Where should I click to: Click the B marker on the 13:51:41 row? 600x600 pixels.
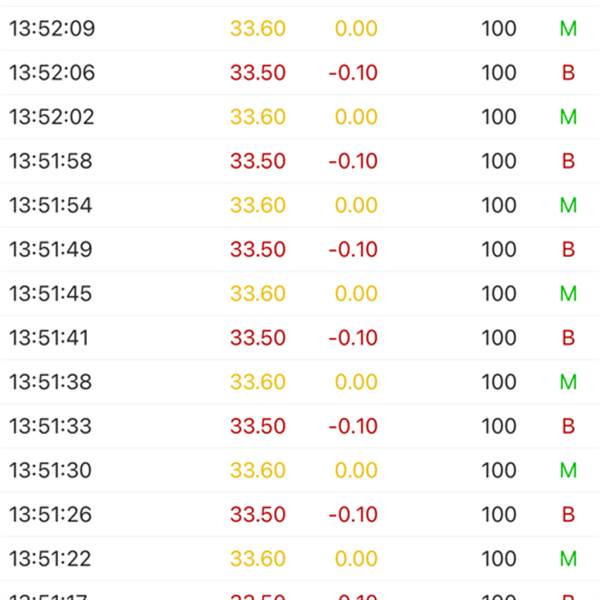[568, 338]
